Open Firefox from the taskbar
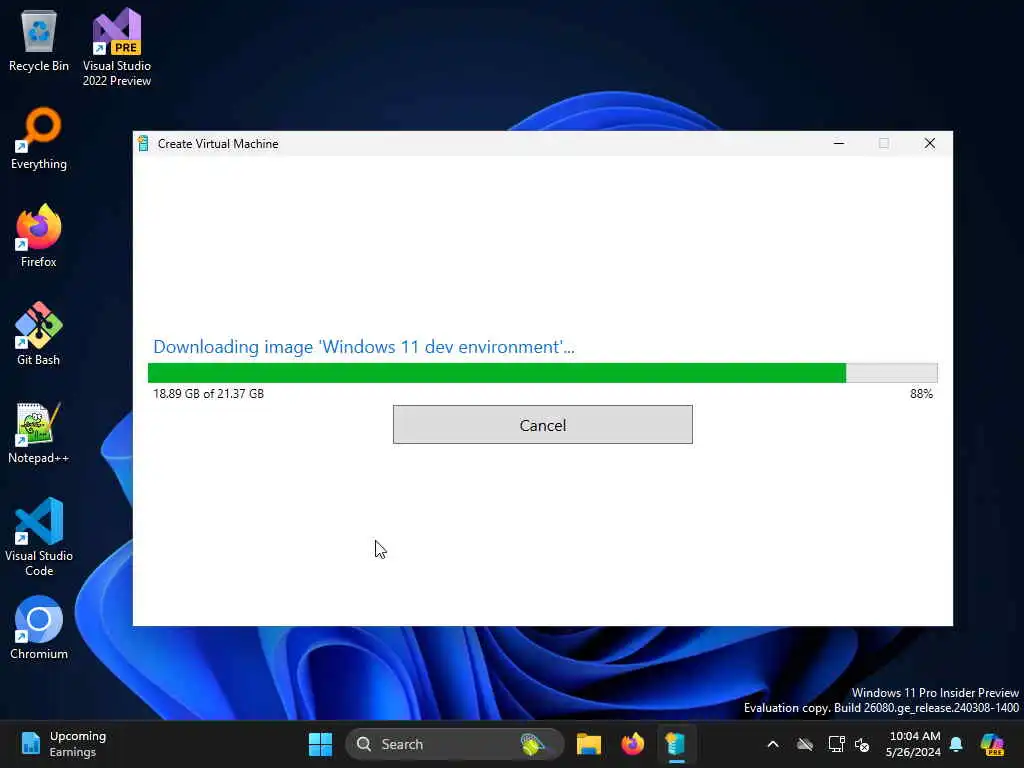Screen dimensions: 1024x768 632,744
